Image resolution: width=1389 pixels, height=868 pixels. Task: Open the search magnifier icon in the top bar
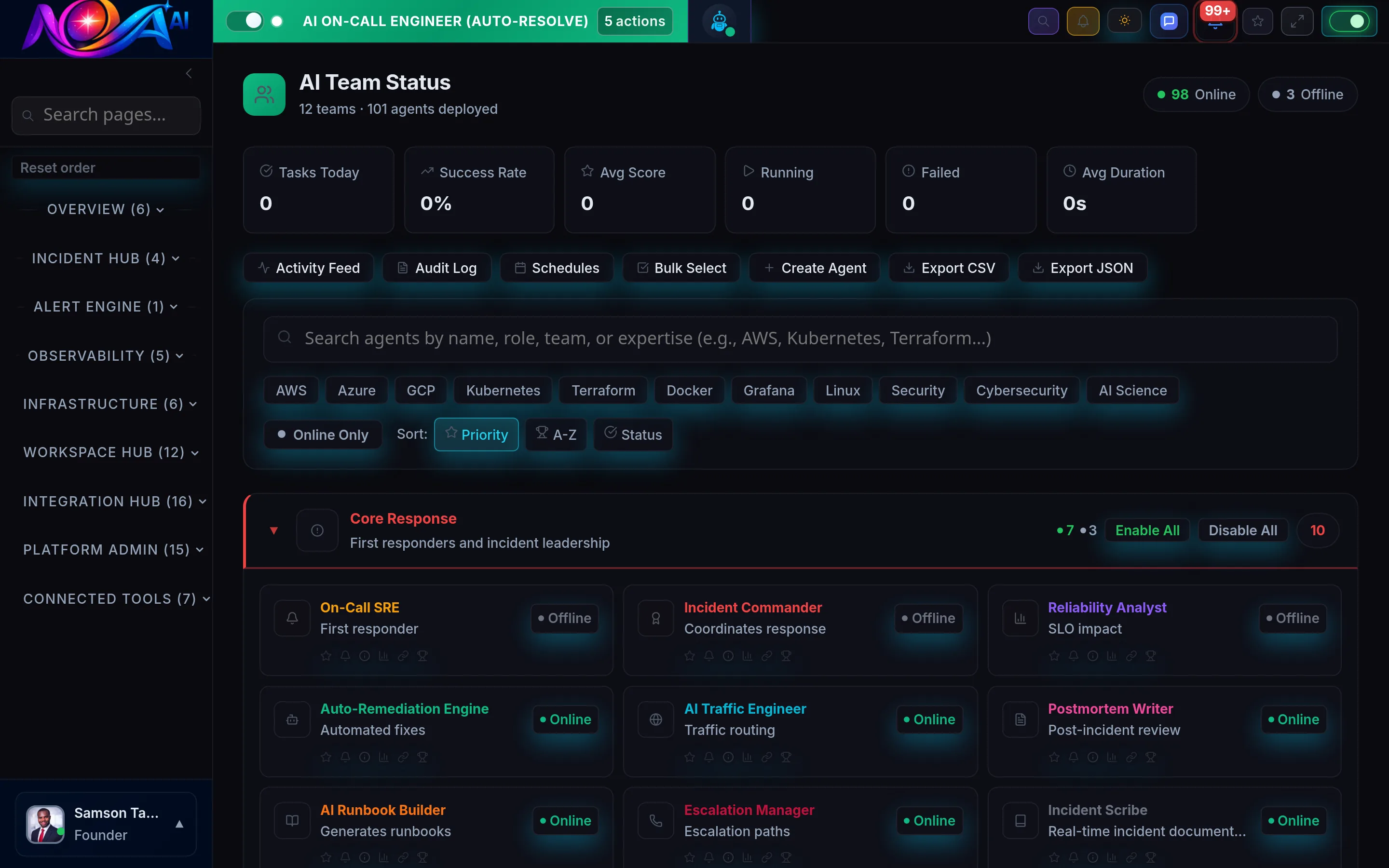(x=1044, y=21)
